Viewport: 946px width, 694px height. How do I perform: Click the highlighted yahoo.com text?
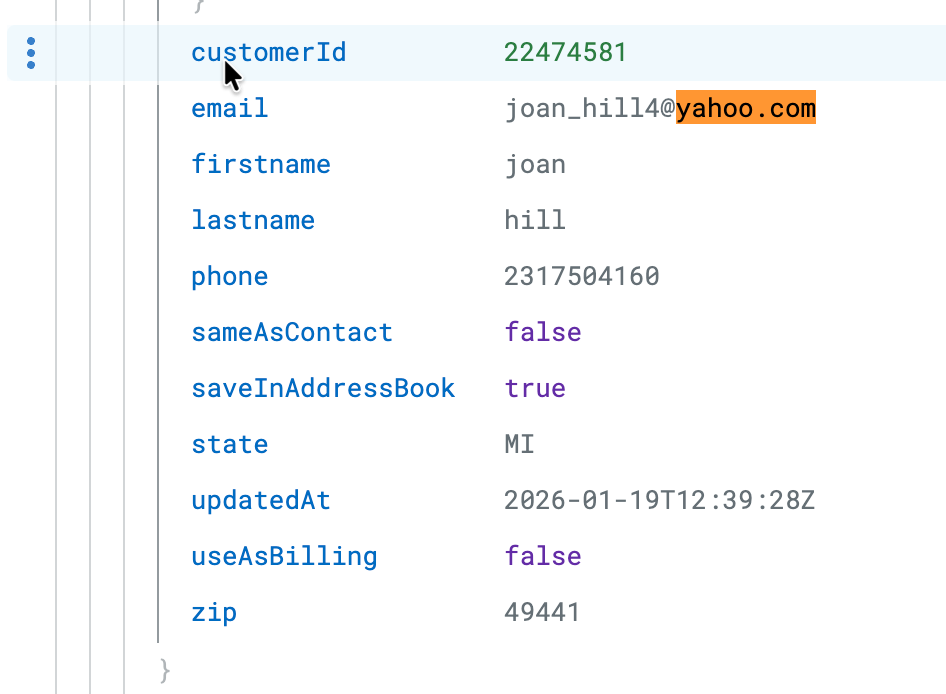pyautogui.click(x=745, y=108)
